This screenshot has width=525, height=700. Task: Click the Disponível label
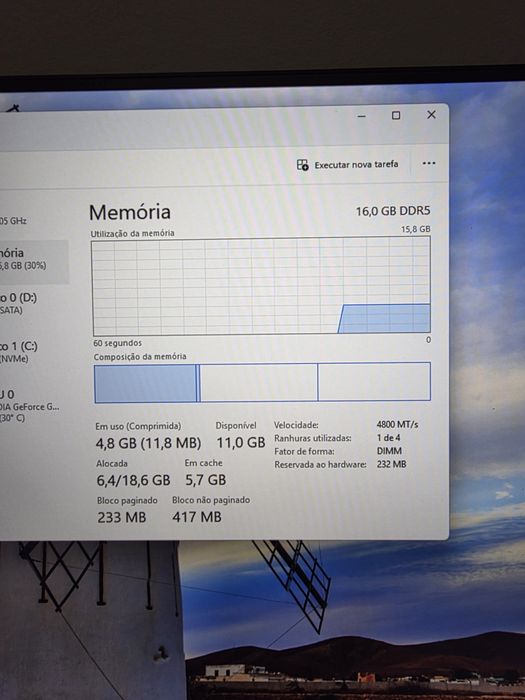coord(236,425)
